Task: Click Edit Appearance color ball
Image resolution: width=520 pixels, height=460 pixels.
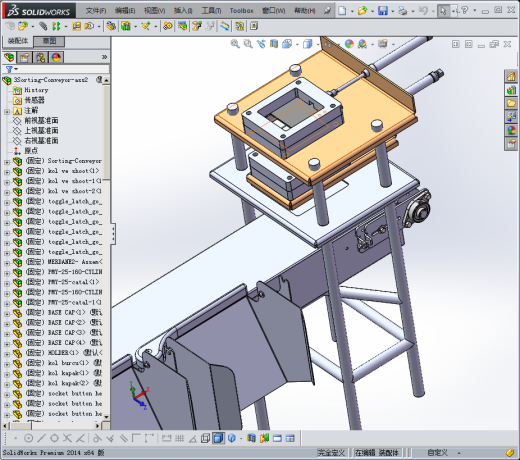Action: click(349, 44)
